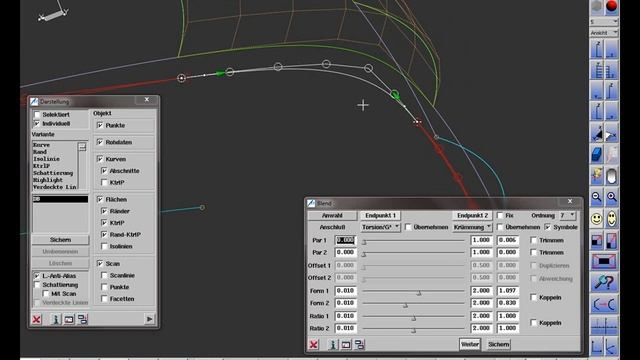
Task: Enable the Schattierung checkbox
Action: coord(37,284)
